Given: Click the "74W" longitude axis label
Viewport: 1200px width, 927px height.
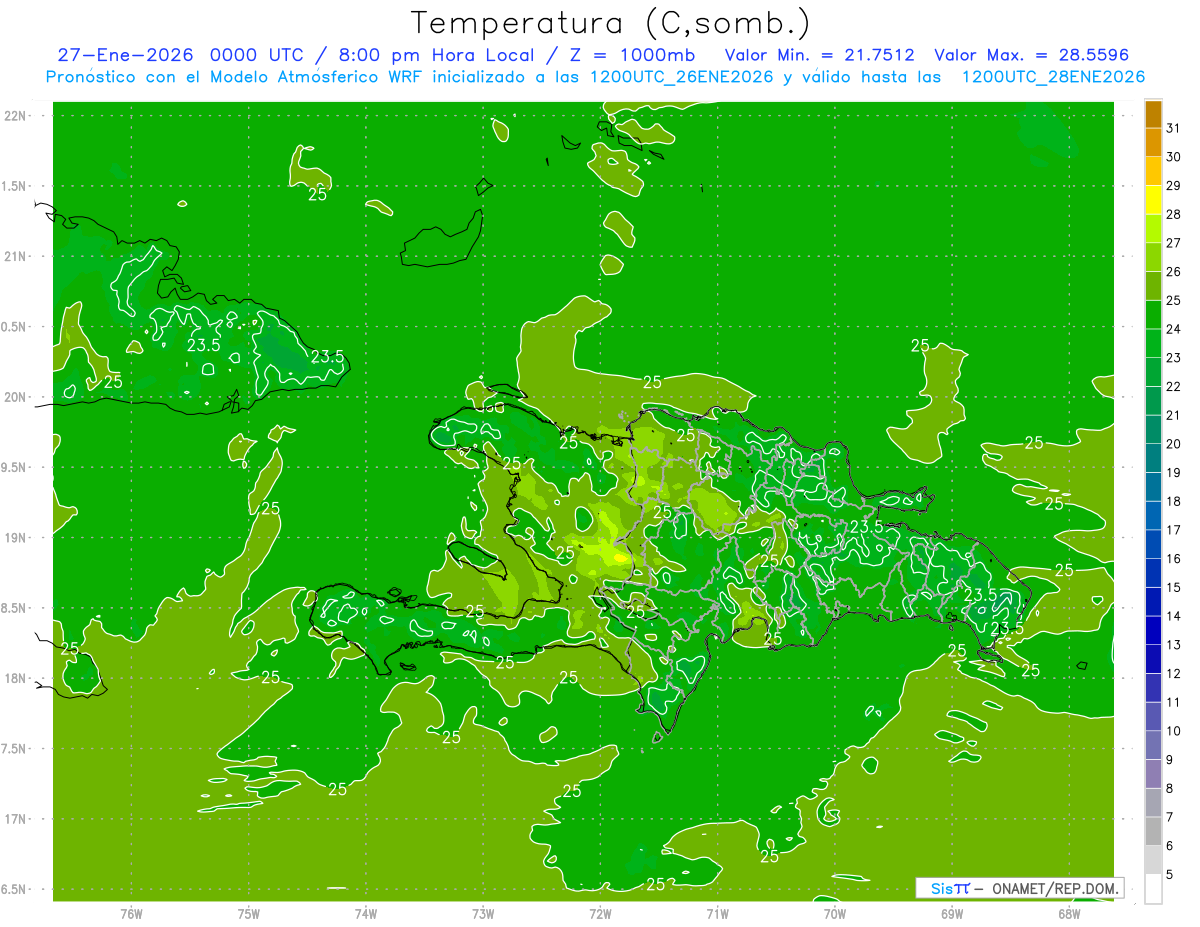Looking at the screenshot, I should pyautogui.click(x=366, y=914).
